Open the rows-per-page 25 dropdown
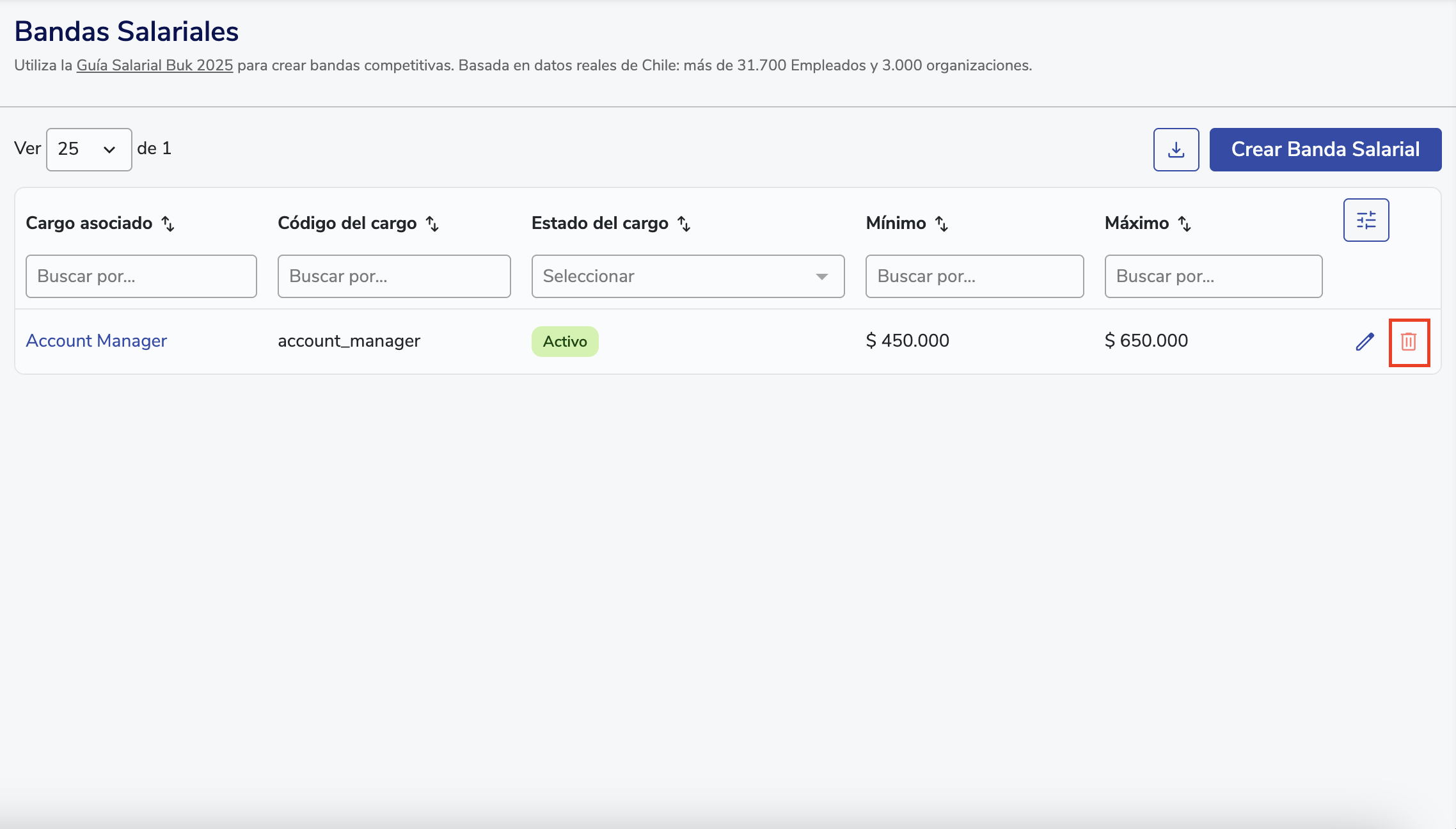Image resolution: width=1456 pixels, height=829 pixels. pyautogui.click(x=89, y=150)
